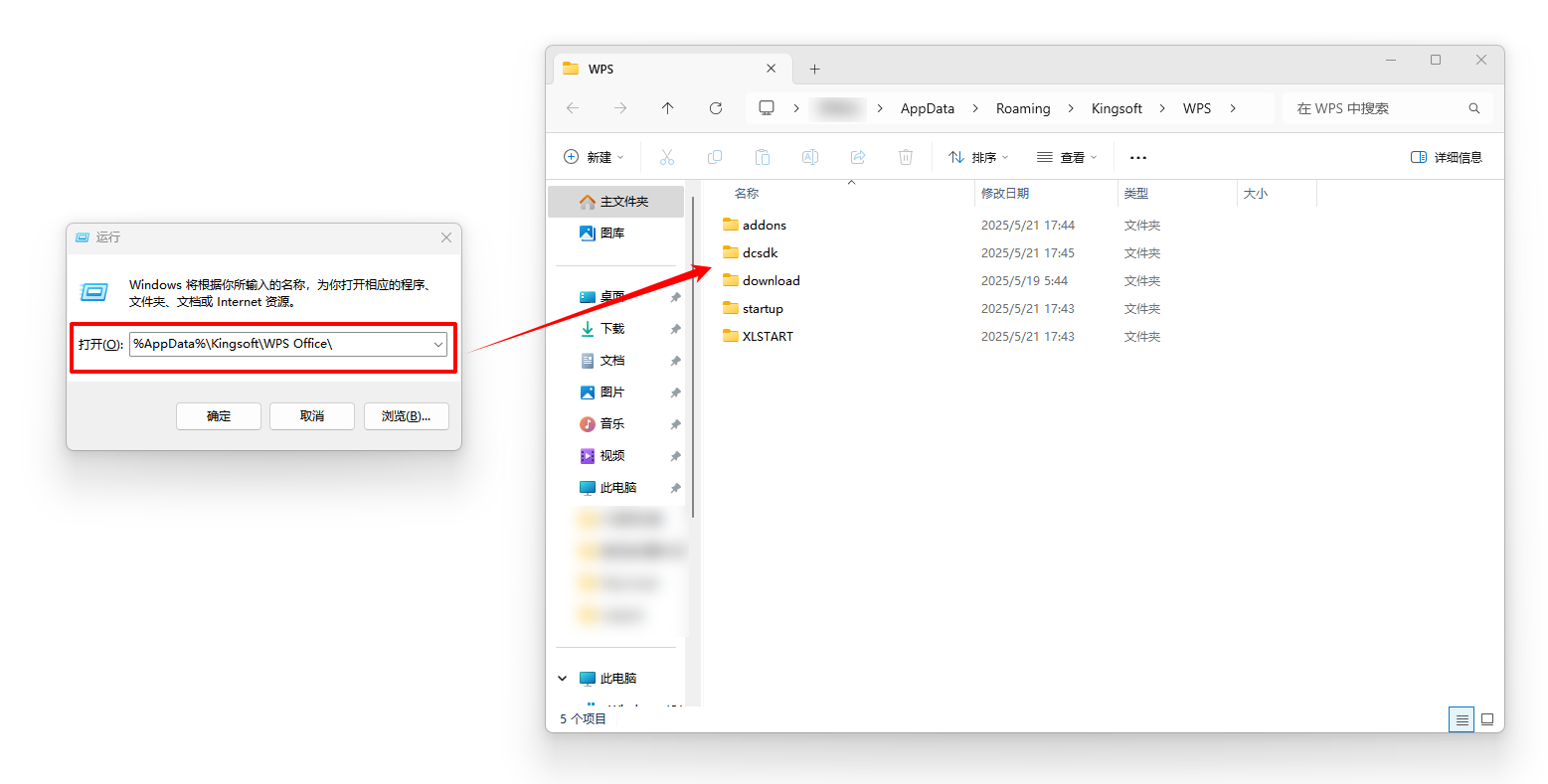Viewport: 1548px width, 784px height.
Task: Click the chevron between Roaming and Kingsoft
Action: (1071, 108)
